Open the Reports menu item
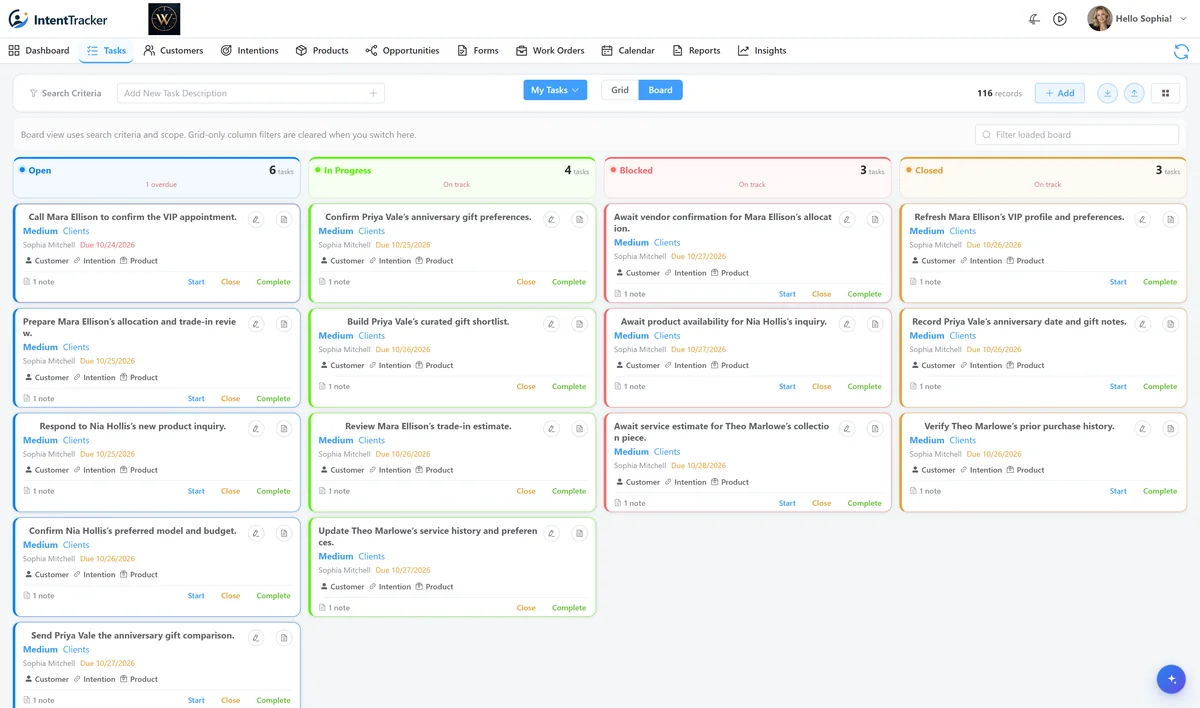This screenshot has height=708, width=1200. [x=696, y=50]
